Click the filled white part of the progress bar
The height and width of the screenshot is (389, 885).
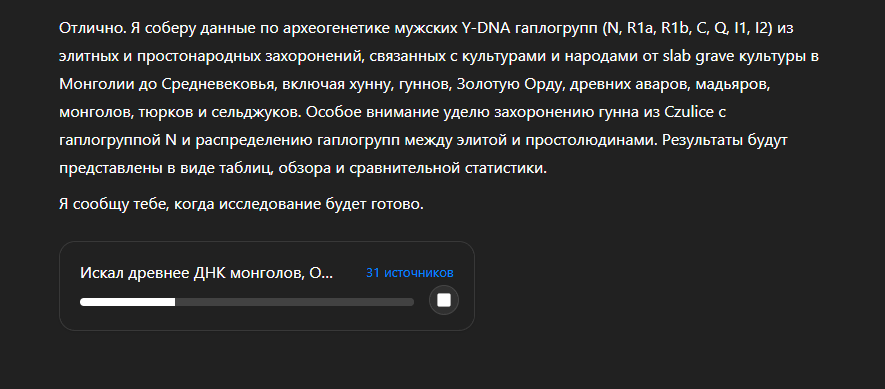pos(128,302)
